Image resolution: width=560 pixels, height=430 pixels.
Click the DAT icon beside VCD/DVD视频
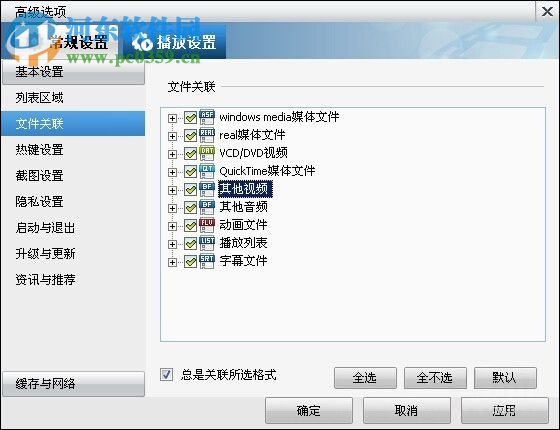click(x=207, y=153)
